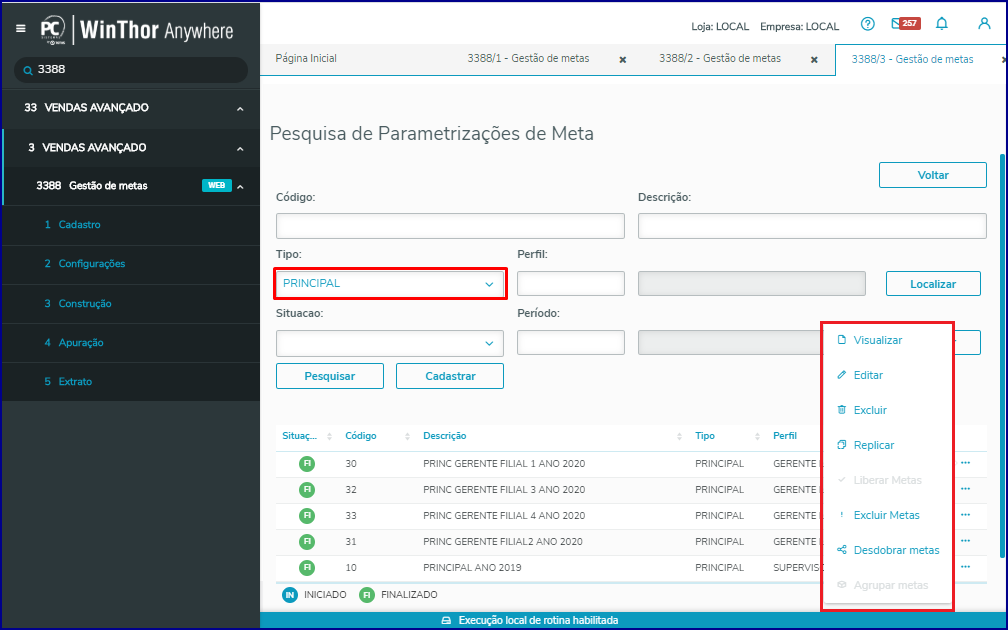Open 1 Cadastro in the sidebar
This screenshot has height=630, width=1008.
[131, 224]
